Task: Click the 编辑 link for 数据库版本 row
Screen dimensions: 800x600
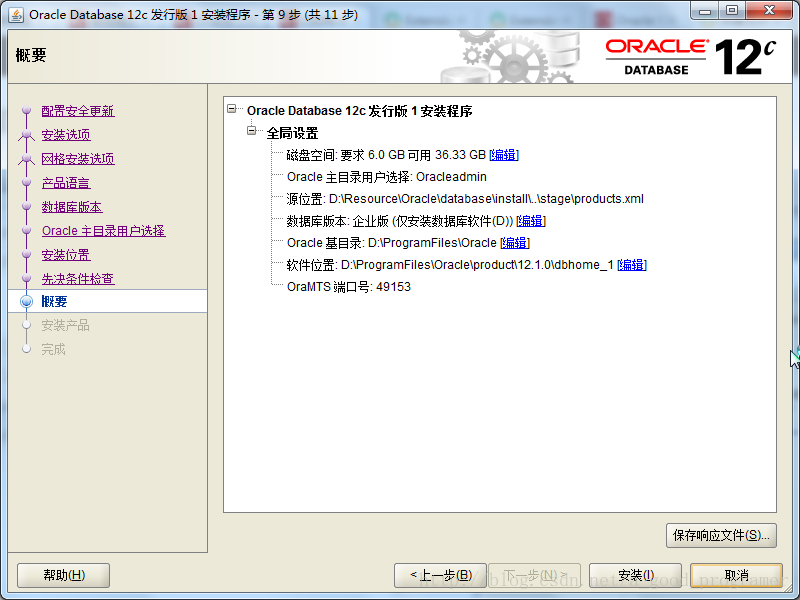Action: pos(531,221)
